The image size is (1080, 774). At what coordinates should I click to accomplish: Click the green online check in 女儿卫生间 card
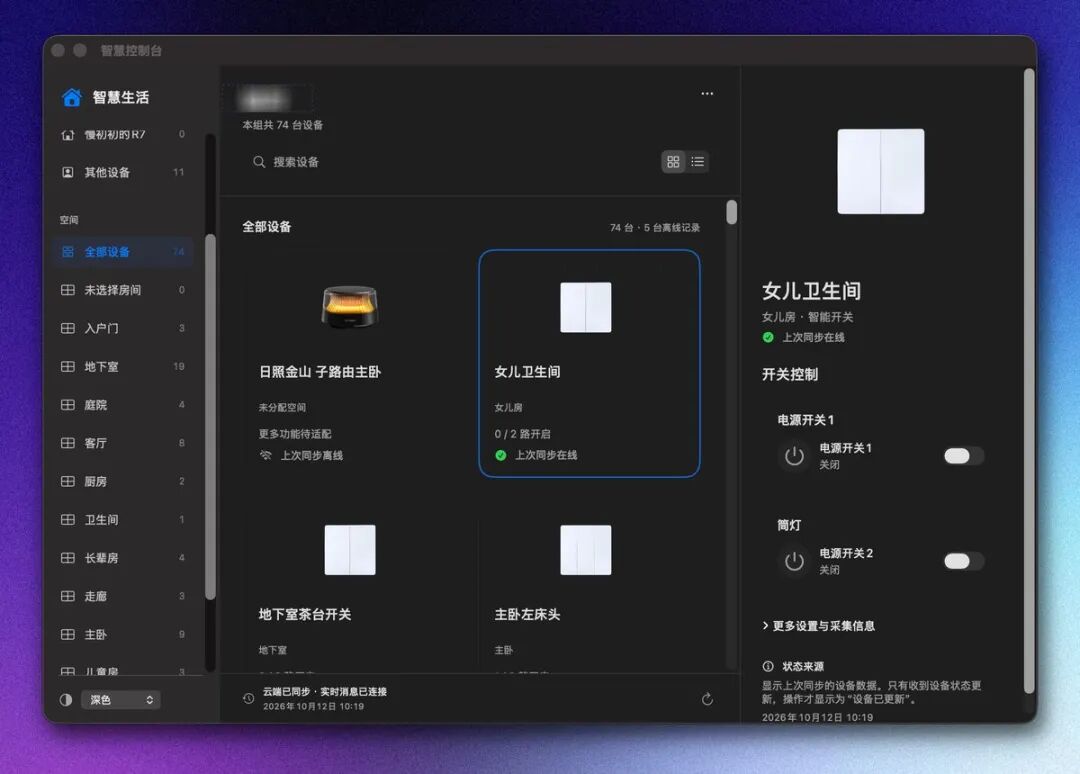(501, 455)
